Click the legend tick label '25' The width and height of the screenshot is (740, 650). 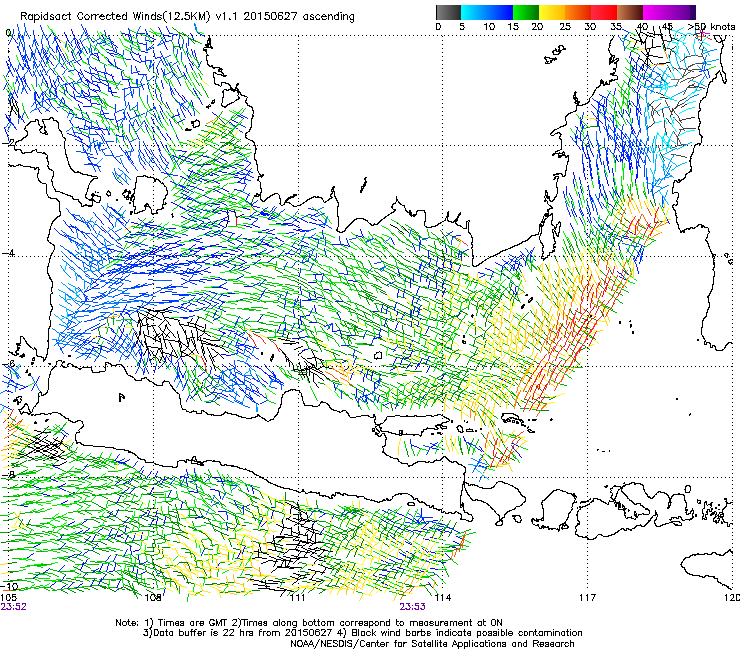tap(565, 27)
